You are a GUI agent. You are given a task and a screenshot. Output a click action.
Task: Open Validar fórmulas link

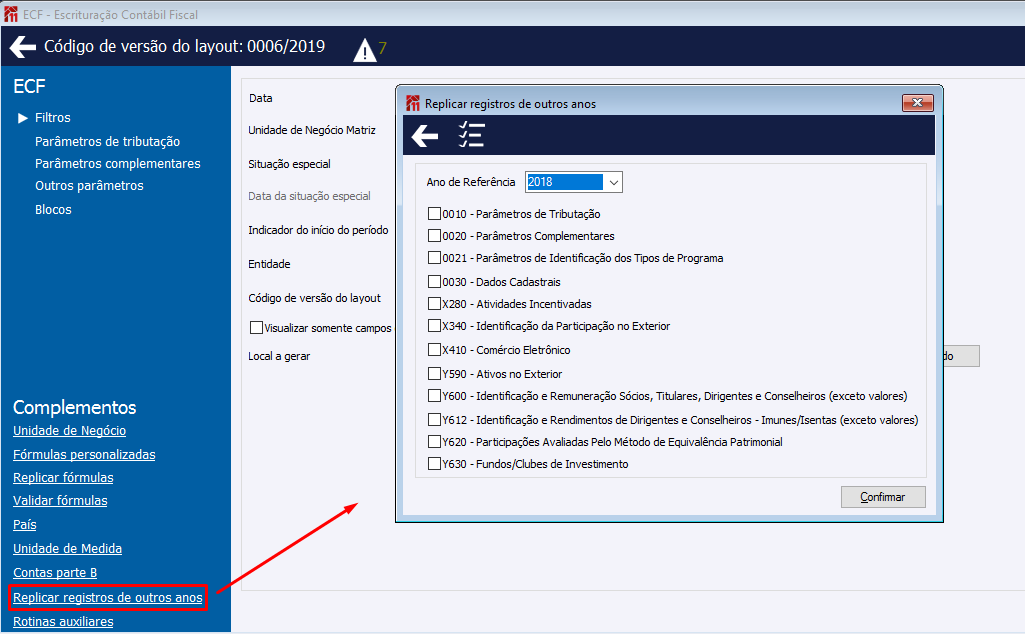(60, 501)
